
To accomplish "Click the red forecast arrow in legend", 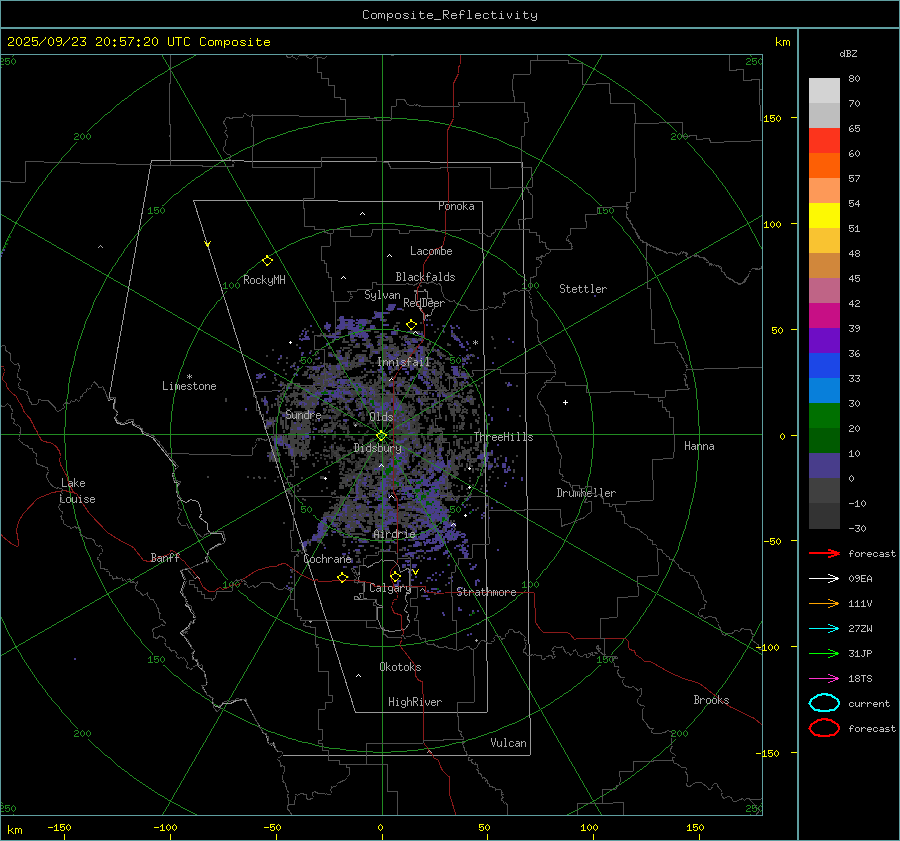I will (x=823, y=553).
